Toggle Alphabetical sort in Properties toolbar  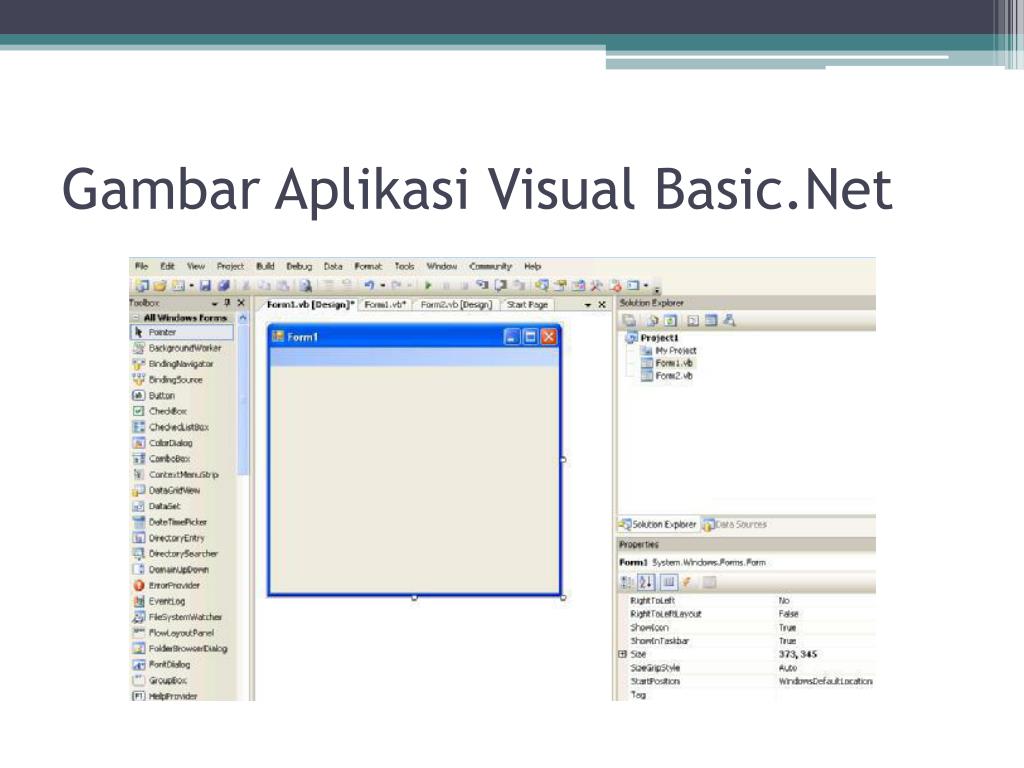[x=646, y=582]
